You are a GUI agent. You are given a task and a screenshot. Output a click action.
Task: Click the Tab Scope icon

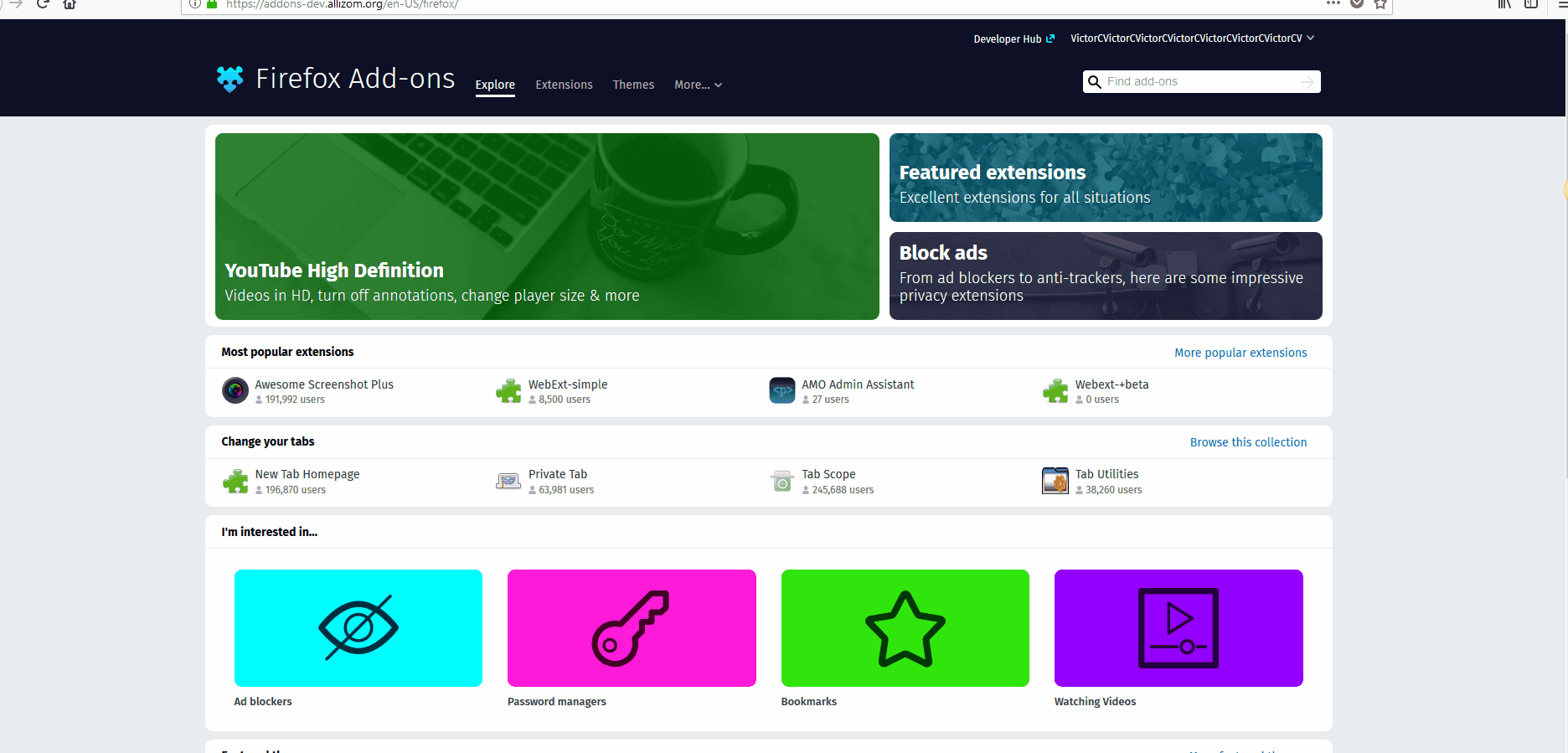click(x=782, y=481)
